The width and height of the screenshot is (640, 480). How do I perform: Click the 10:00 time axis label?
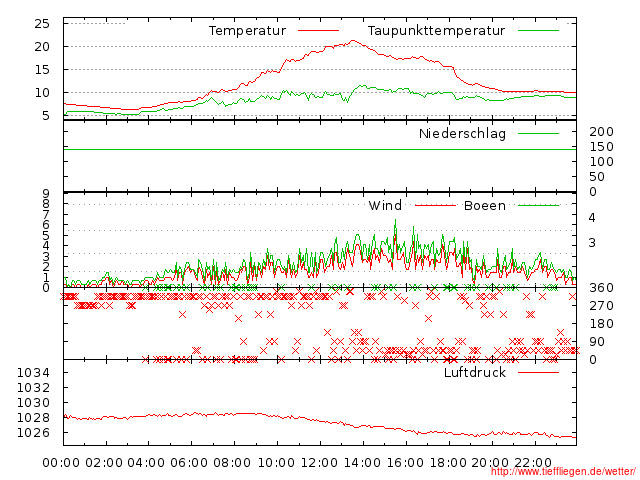276,463
